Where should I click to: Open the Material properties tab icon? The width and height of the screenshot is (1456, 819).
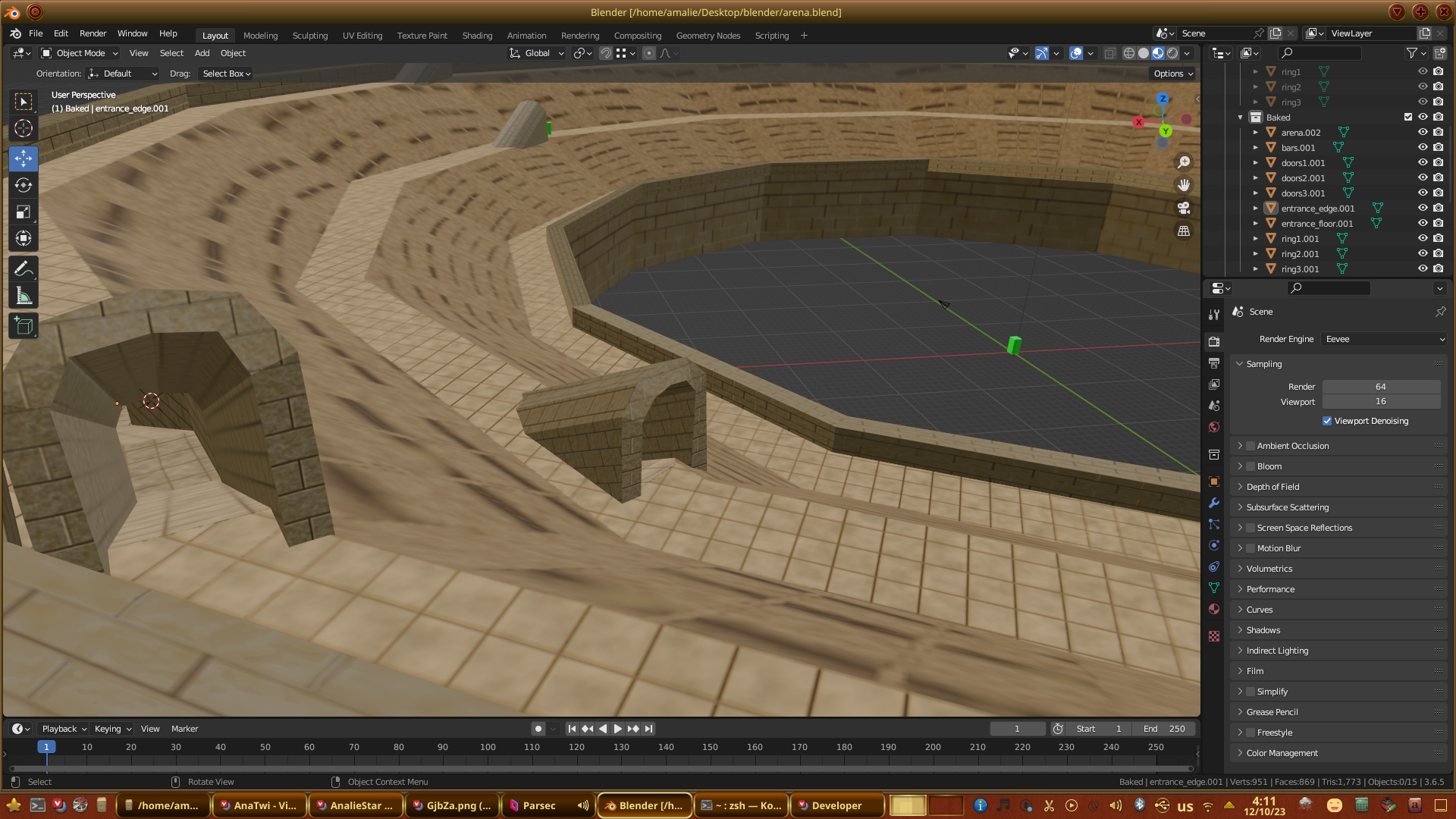point(1214,609)
